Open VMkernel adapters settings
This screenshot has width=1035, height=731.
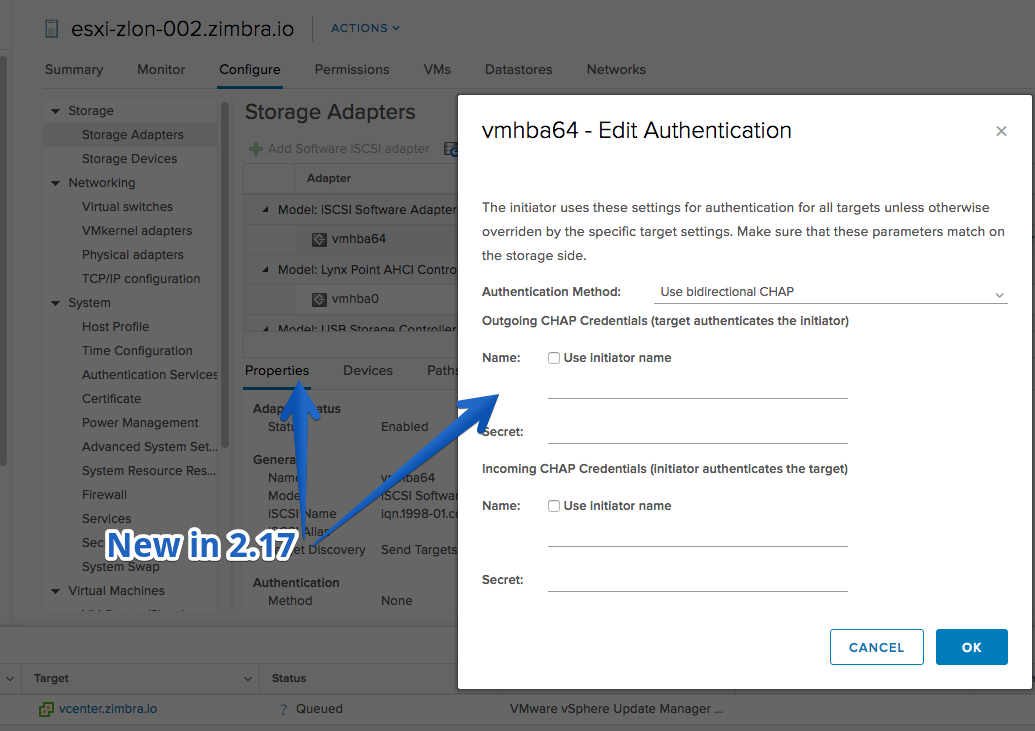tap(137, 230)
